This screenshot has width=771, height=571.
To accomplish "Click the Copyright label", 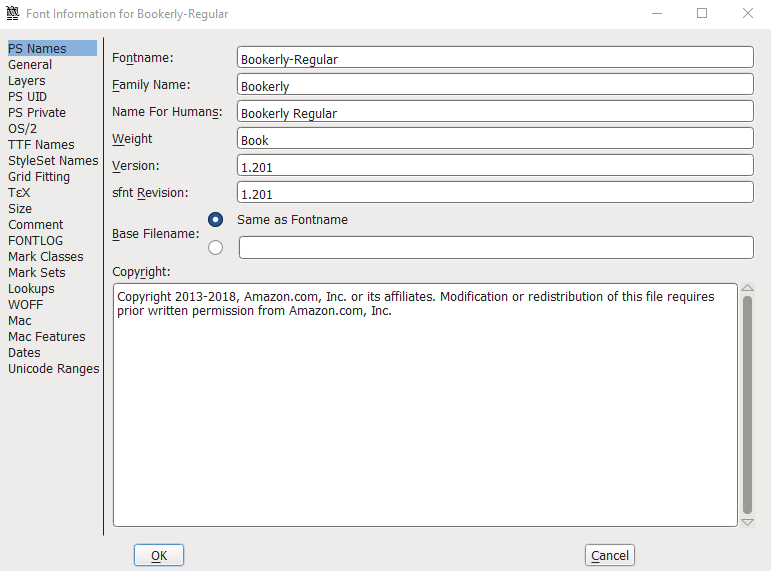I will tap(141, 272).
